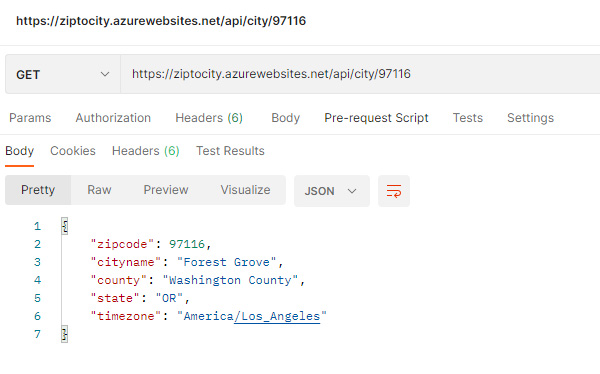Open the request Headers (6) tab

209,118
